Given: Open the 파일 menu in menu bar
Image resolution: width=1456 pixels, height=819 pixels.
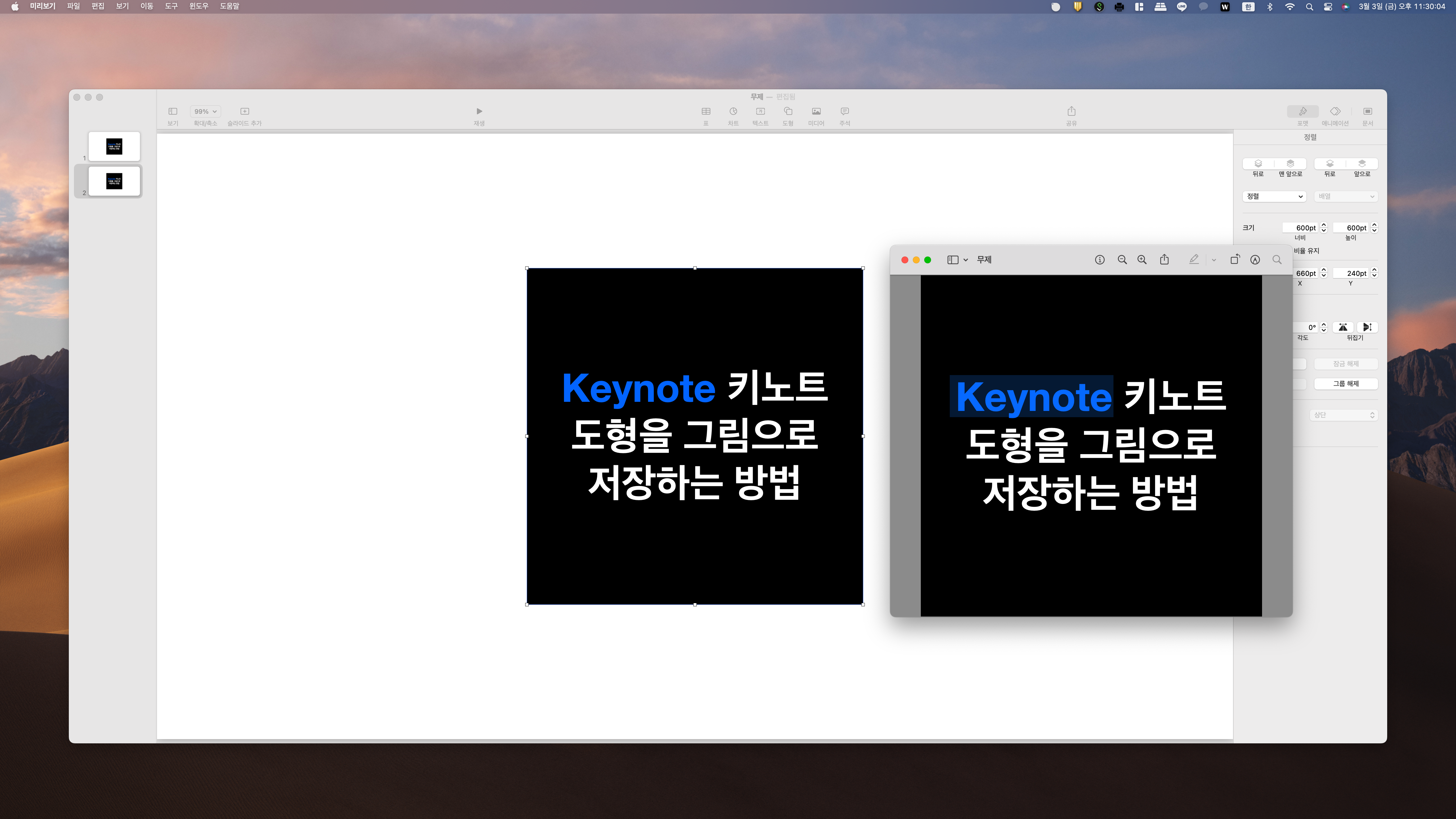Looking at the screenshot, I should coord(73,6).
